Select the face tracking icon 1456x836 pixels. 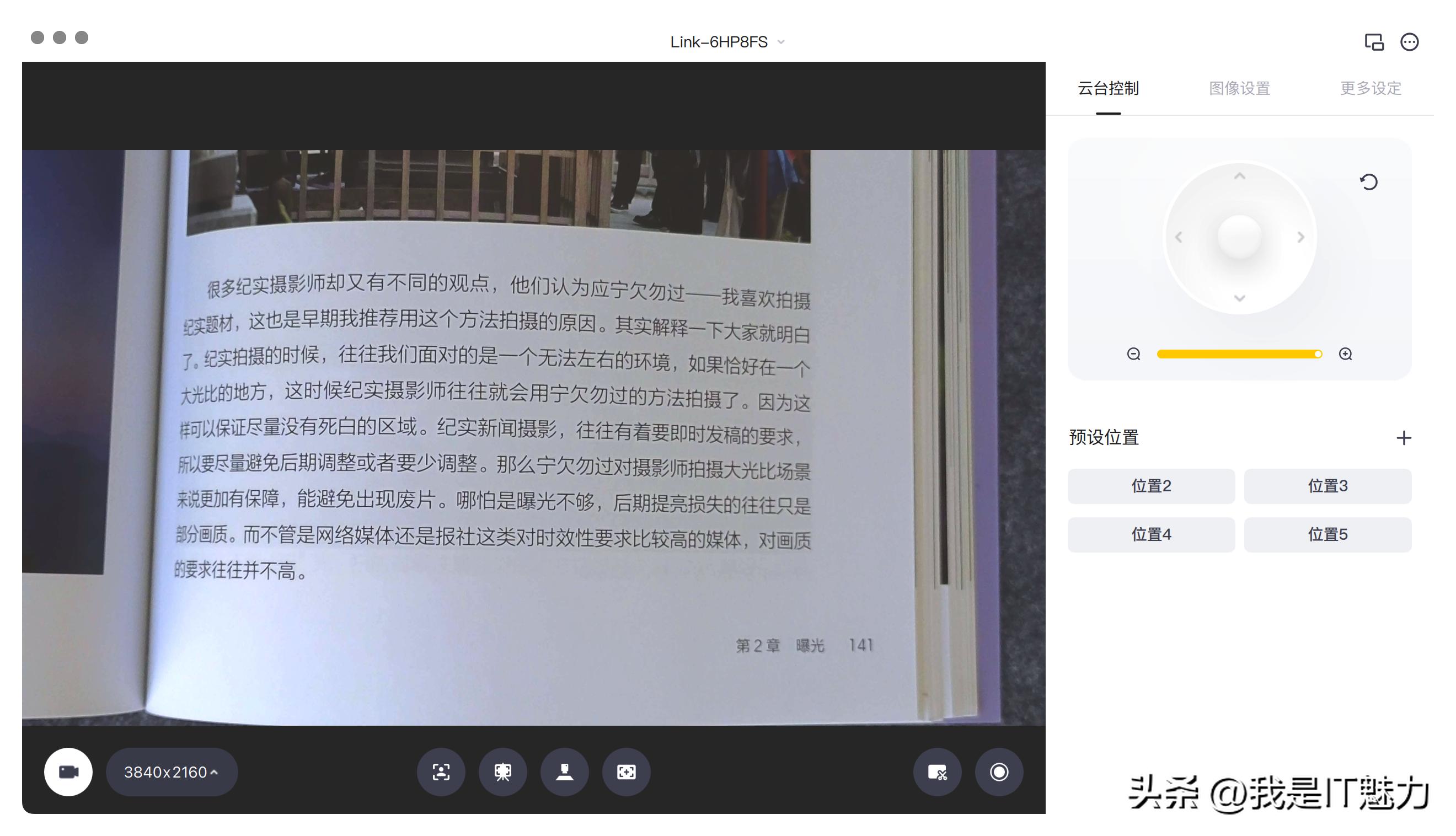click(441, 772)
